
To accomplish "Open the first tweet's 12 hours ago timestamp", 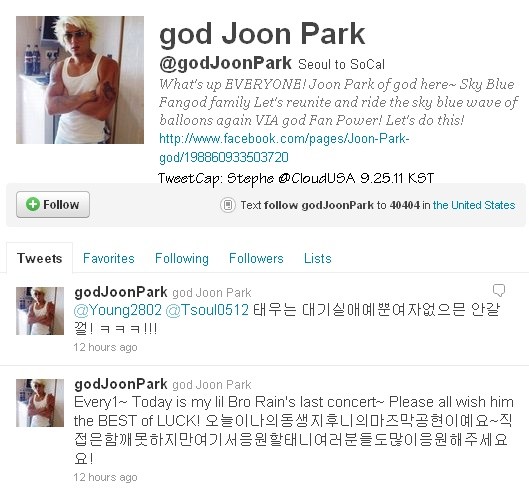I will pos(105,347).
